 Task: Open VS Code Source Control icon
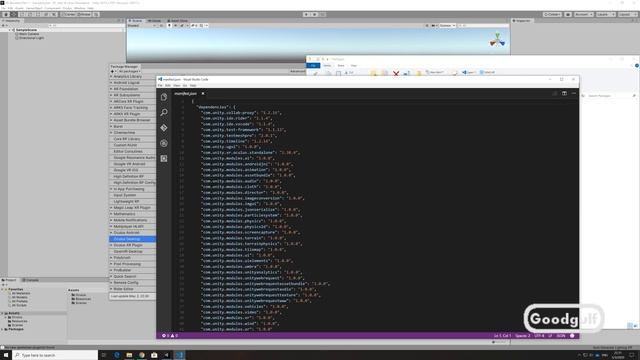[164, 128]
